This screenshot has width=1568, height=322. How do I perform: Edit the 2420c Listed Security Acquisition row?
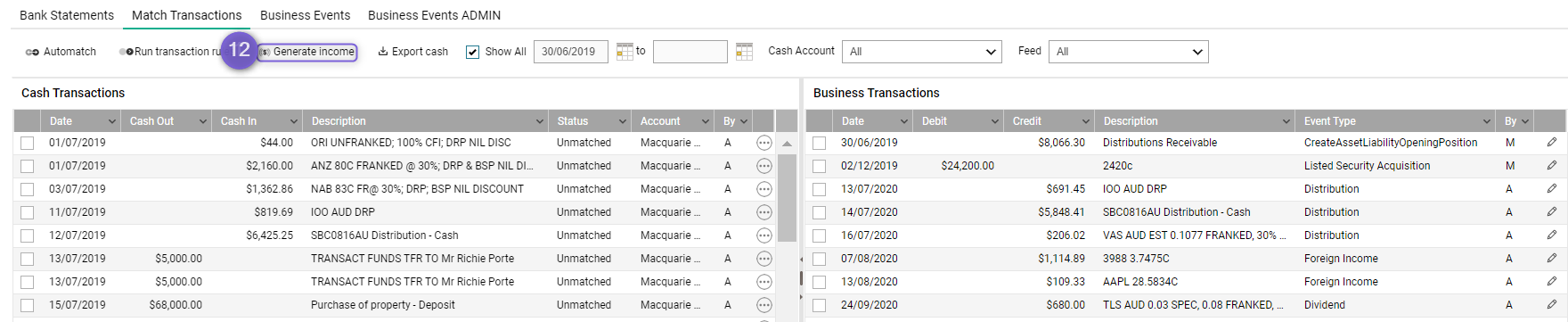coord(1551,166)
